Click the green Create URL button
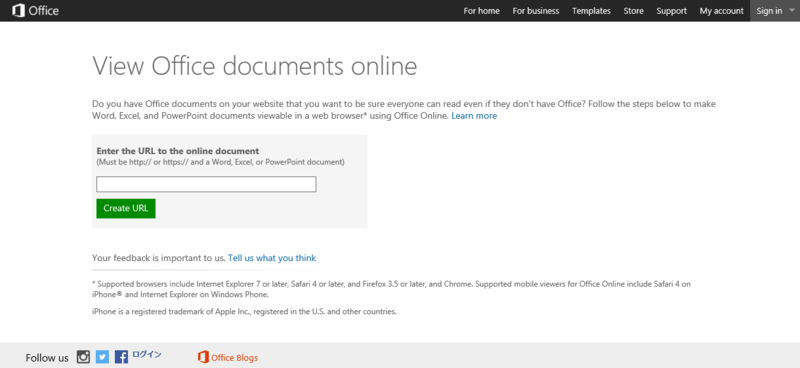 click(126, 208)
